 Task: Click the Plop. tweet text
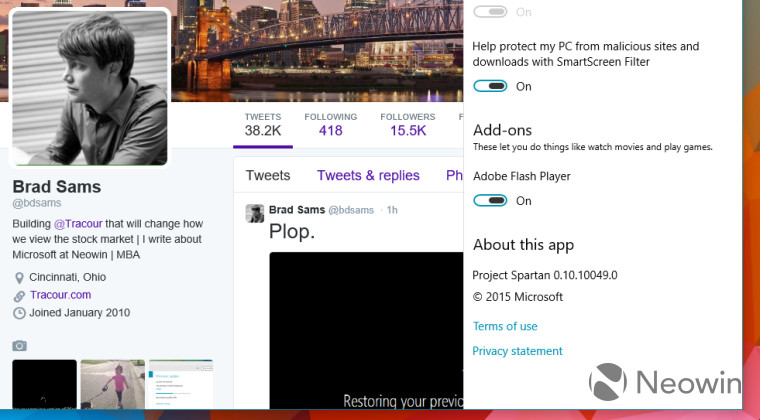pos(292,232)
